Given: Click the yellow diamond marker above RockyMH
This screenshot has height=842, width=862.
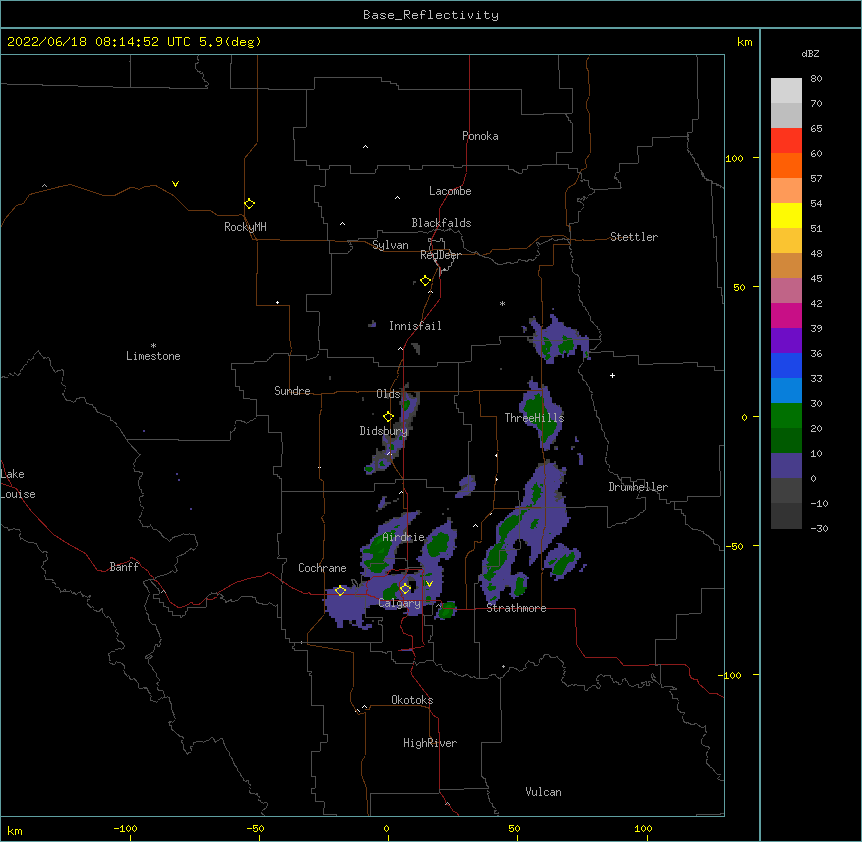Looking at the screenshot, I should [x=249, y=204].
